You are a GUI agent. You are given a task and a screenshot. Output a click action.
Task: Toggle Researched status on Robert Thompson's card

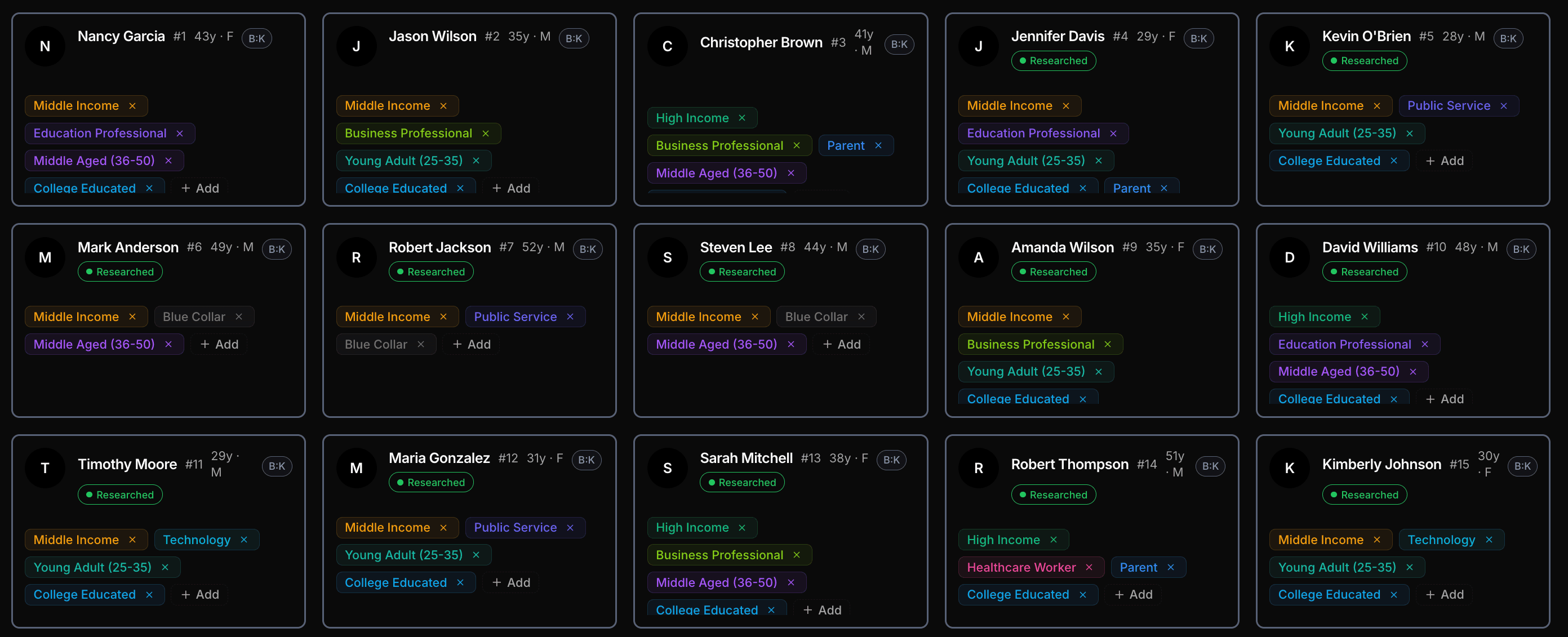[x=1054, y=494]
